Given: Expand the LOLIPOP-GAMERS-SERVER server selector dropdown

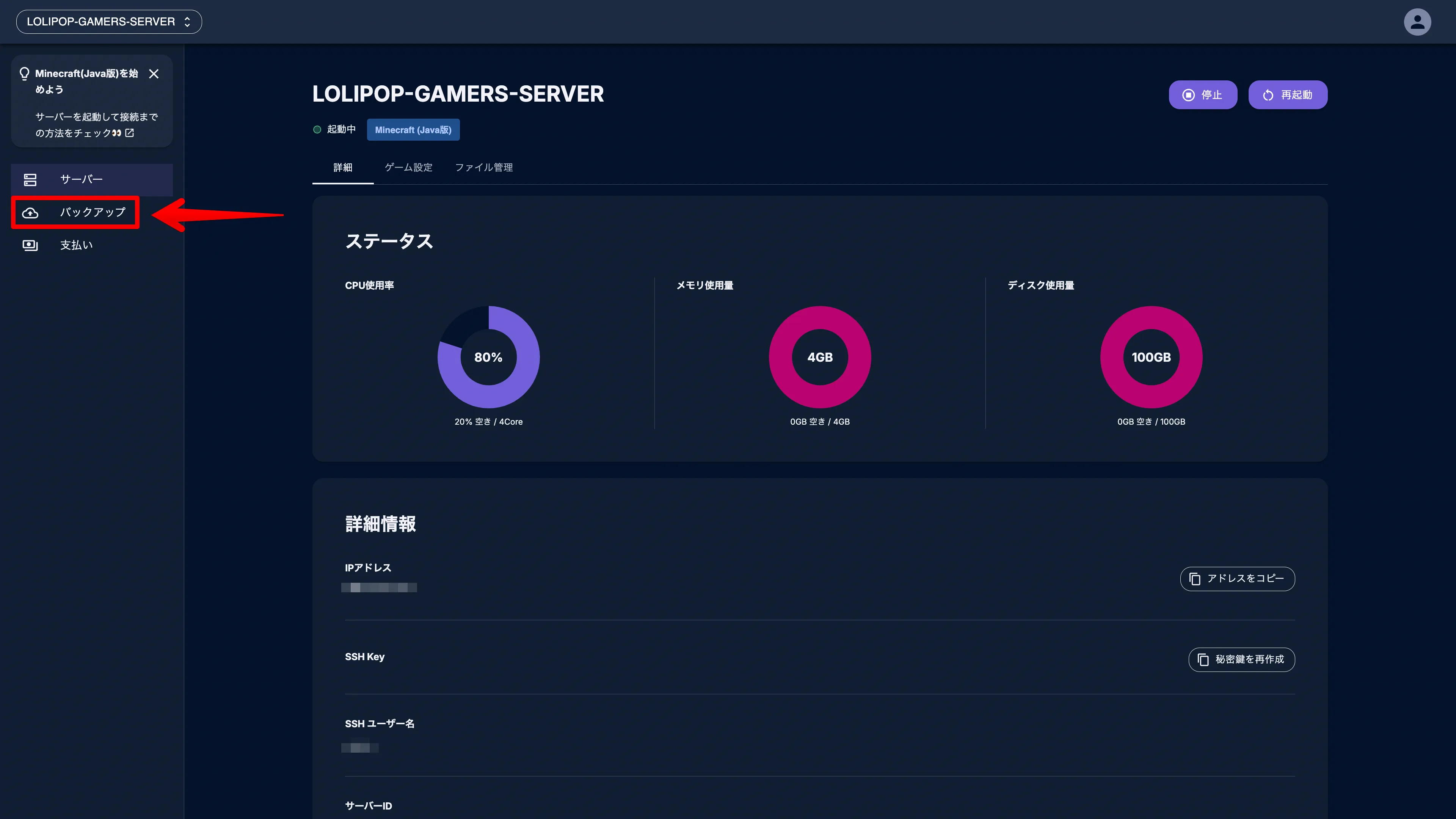Looking at the screenshot, I should coord(109,22).
